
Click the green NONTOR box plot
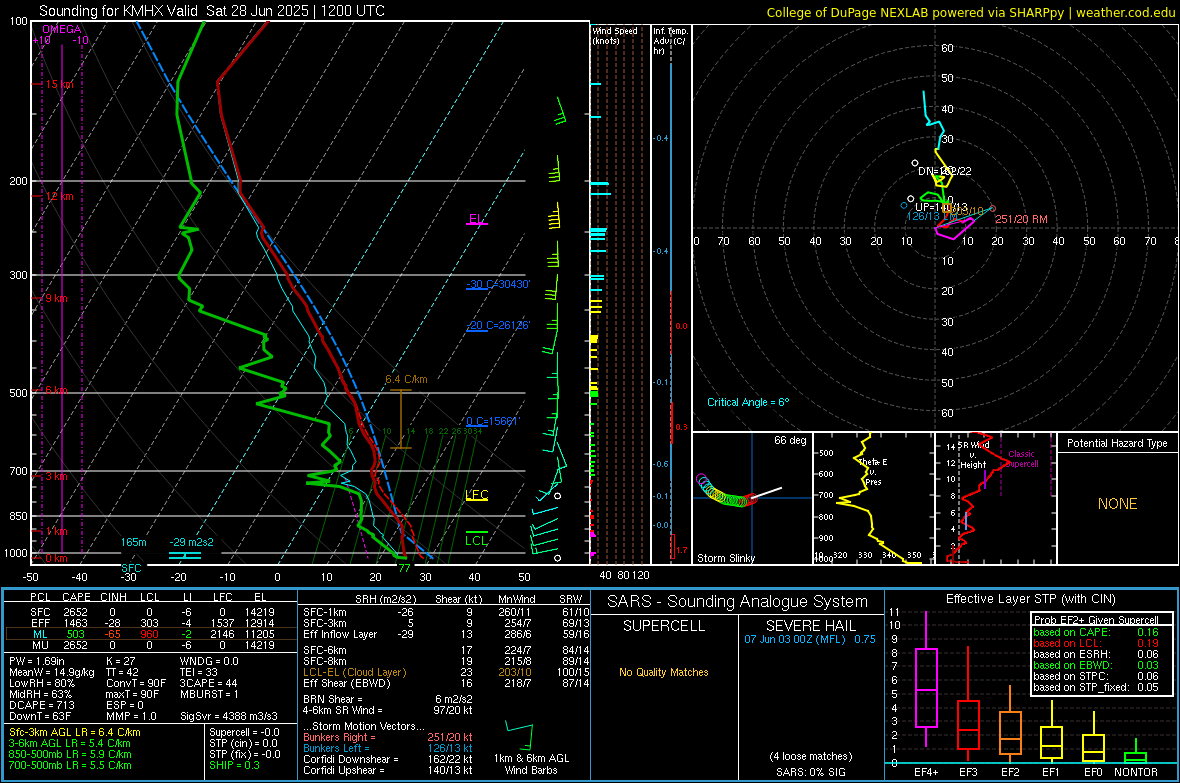[1136, 751]
